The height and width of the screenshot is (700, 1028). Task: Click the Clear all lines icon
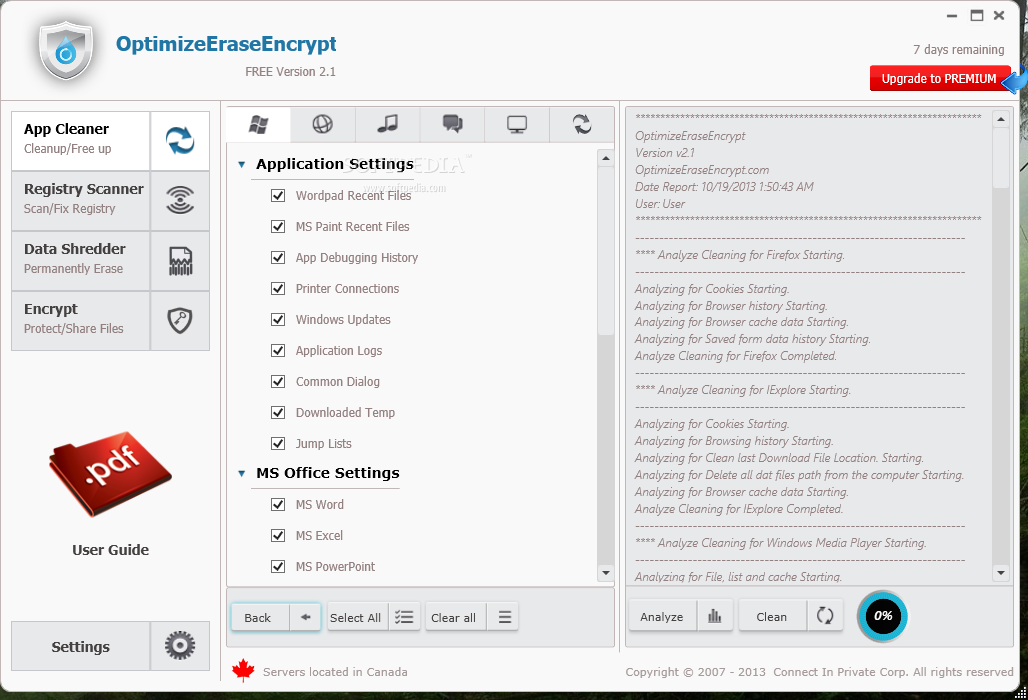pos(504,617)
